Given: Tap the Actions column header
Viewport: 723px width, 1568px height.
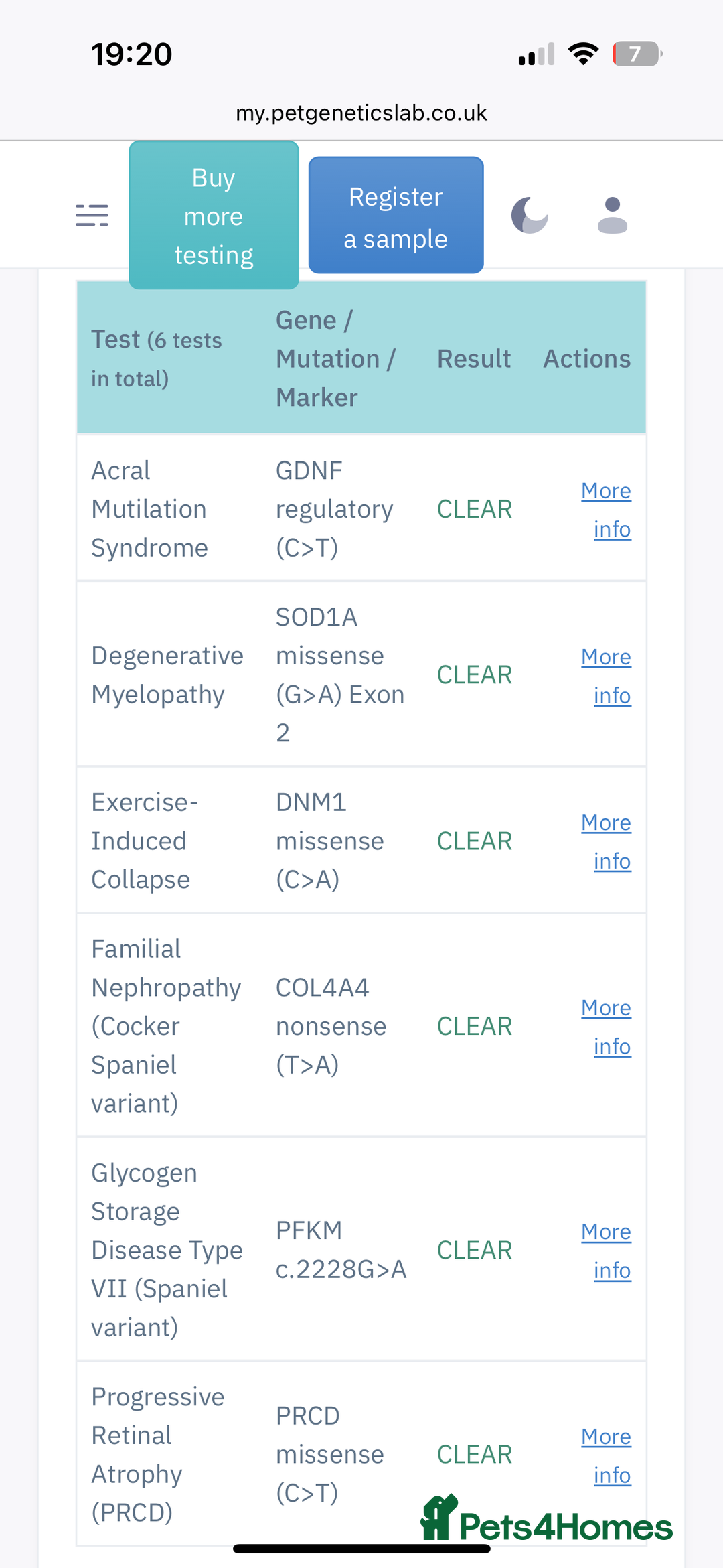Looking at the screenshot, I should click(x=586, y=358).
